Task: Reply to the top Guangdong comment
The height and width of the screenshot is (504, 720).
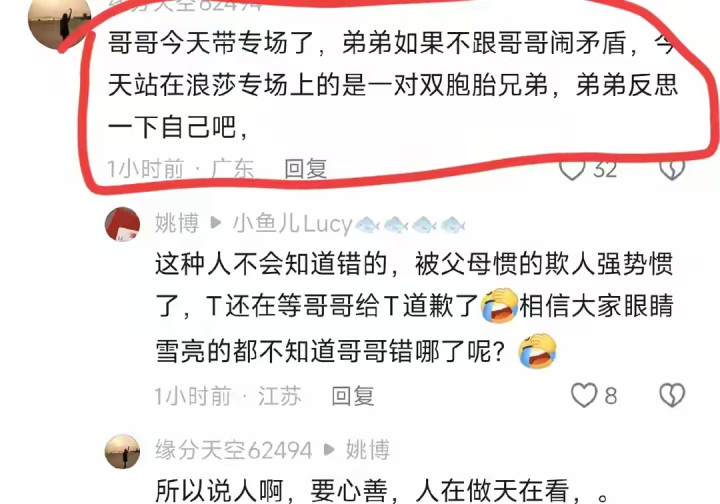Action: [x=305, y=169]
